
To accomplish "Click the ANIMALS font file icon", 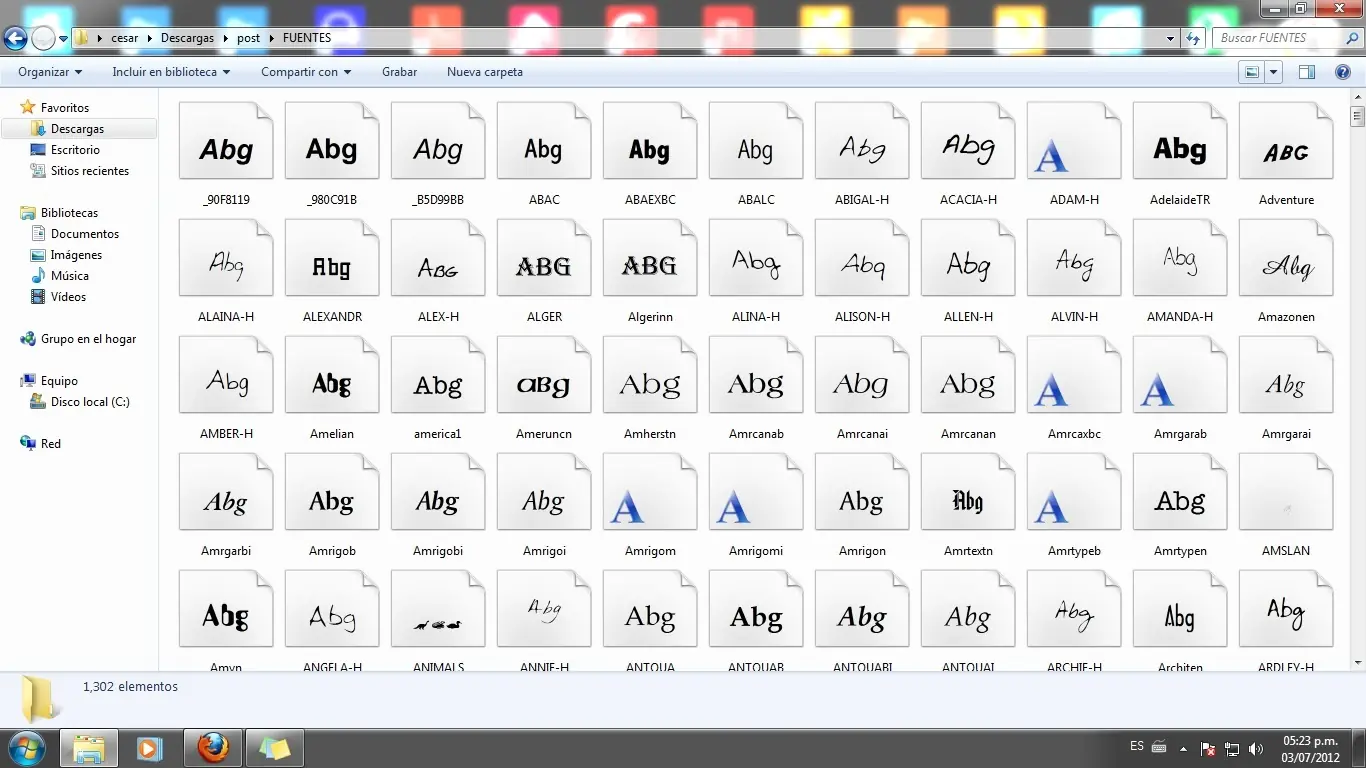I will 438,609.
